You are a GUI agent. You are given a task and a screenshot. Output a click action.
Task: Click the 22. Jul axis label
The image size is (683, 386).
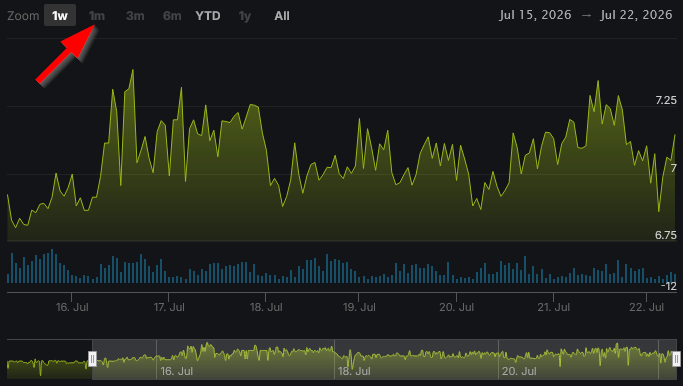646,307
